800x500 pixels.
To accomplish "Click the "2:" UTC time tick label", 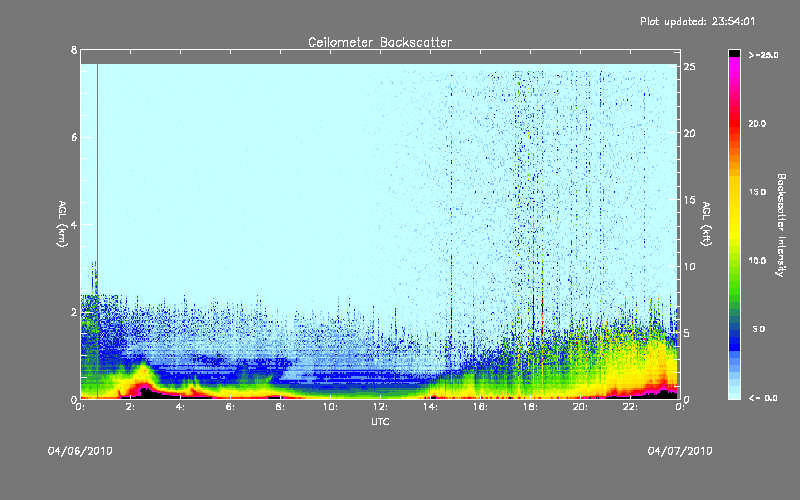I will (131, 407).
